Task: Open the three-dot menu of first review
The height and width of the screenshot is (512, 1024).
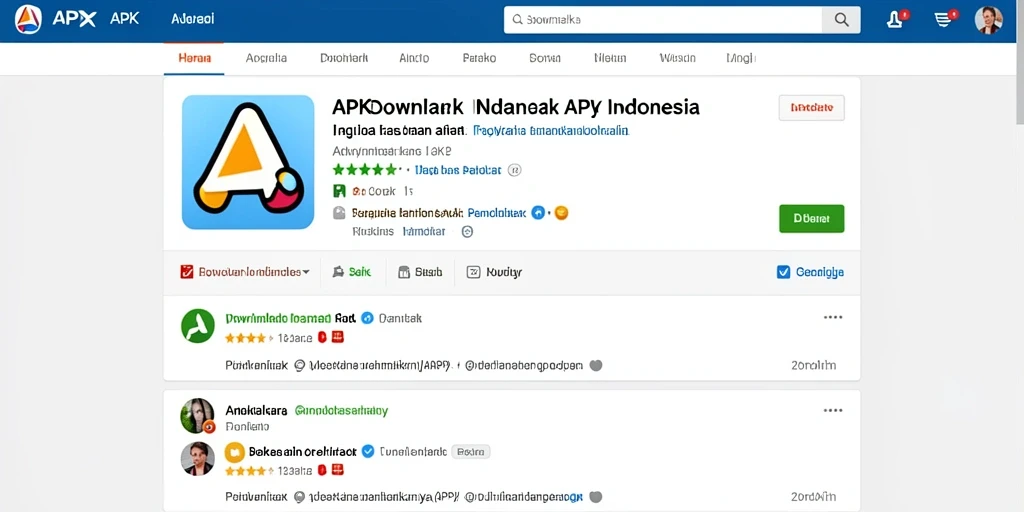Action: pyautogui.click(x=833, y=317)
